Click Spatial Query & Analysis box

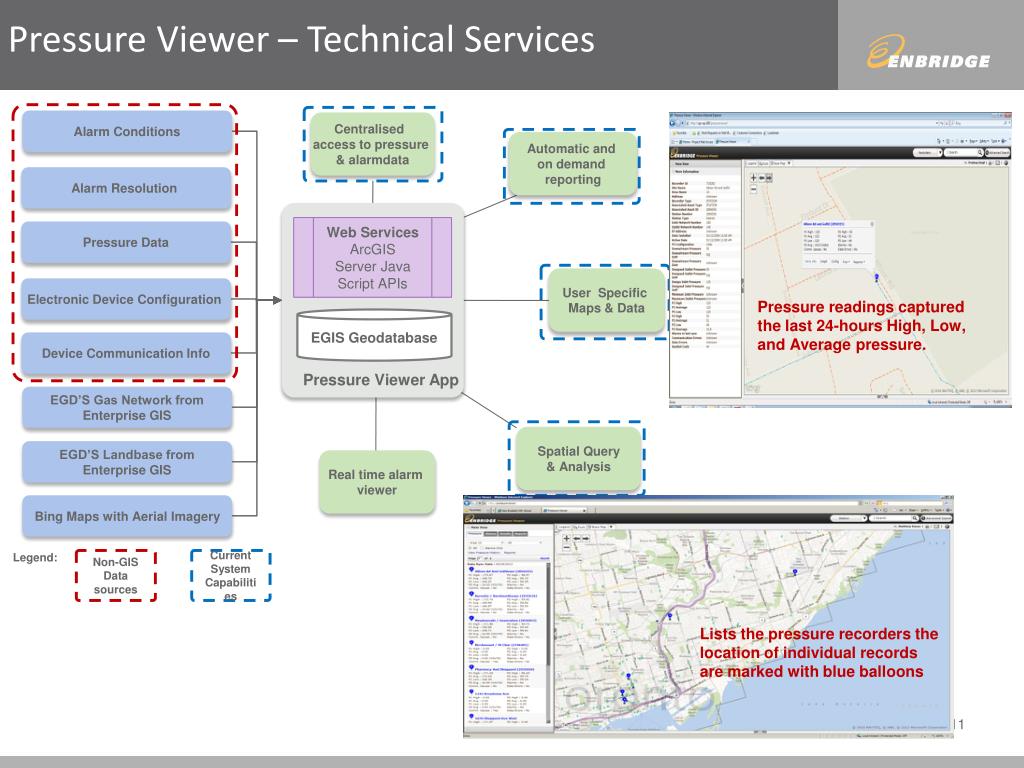click(x=578, y=458)
